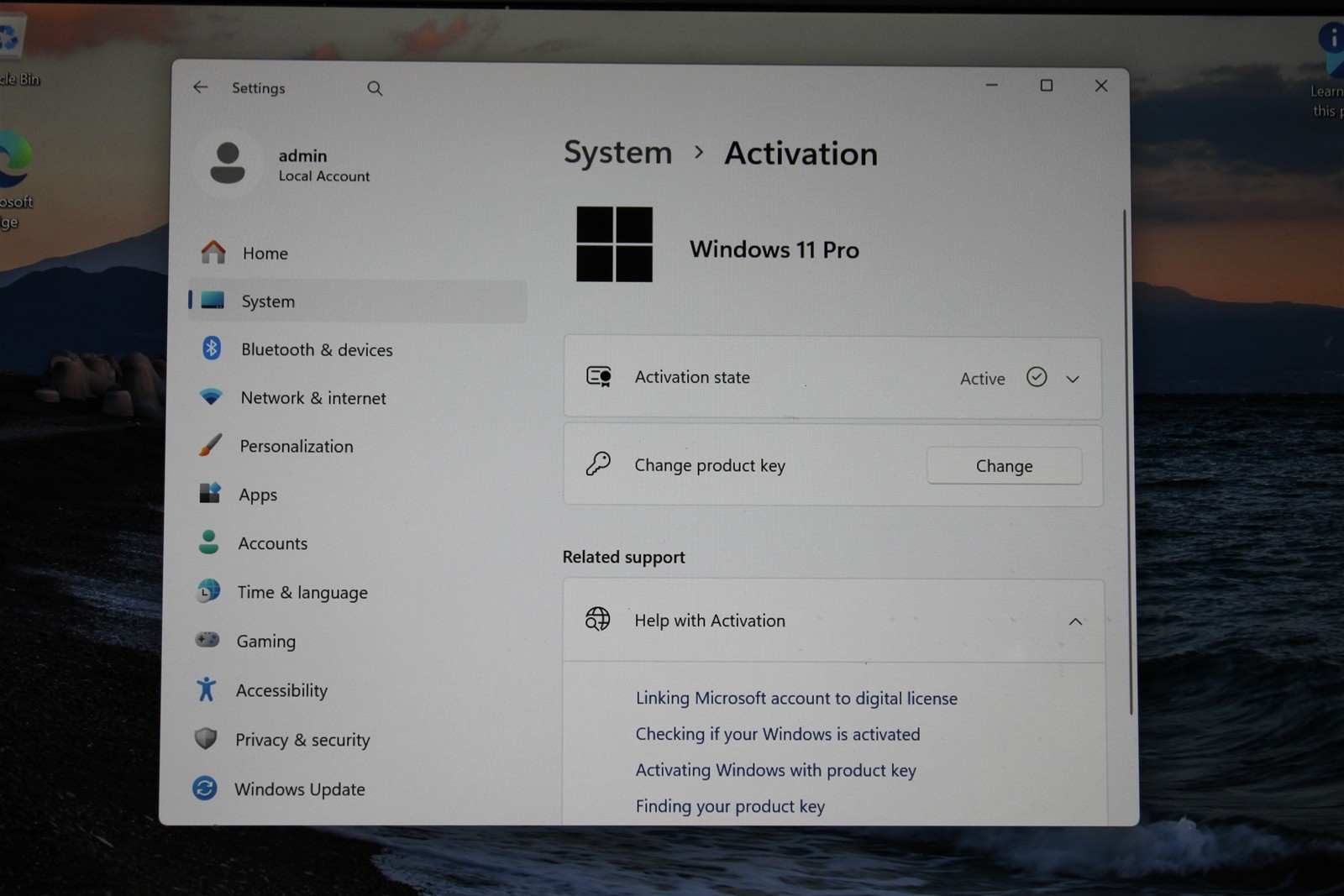1344x896 pixels.
Task: Click the Accessibility figure icon
Action: pos(206,689)
